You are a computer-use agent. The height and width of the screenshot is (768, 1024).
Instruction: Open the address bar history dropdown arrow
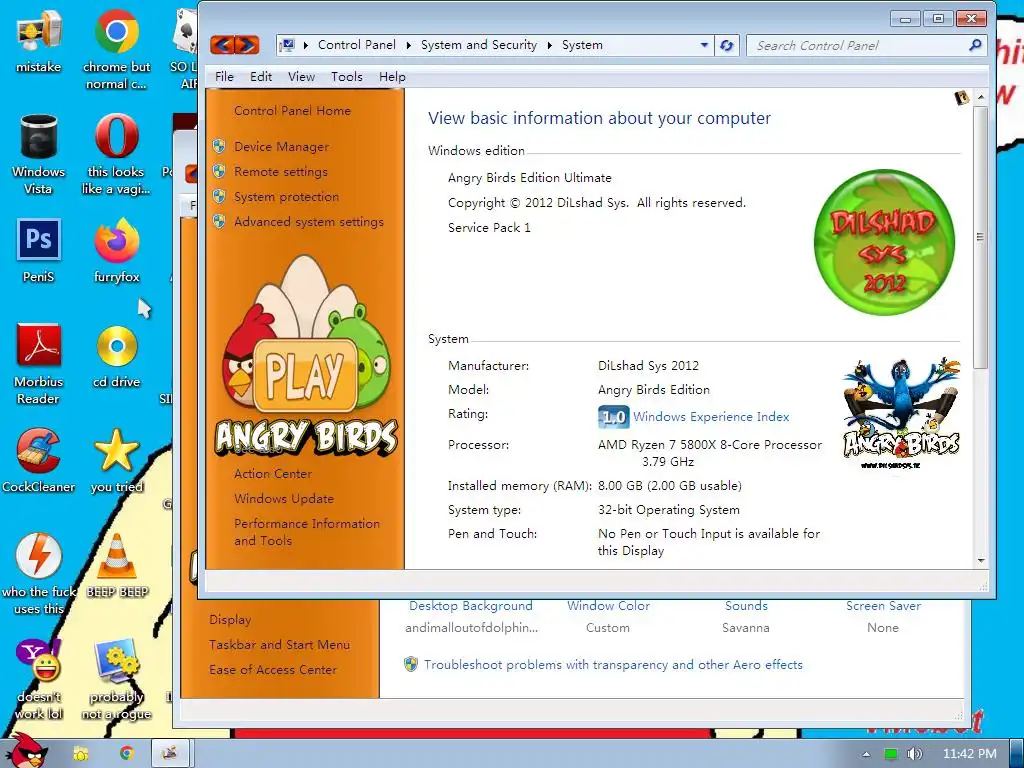click(704, 45)
